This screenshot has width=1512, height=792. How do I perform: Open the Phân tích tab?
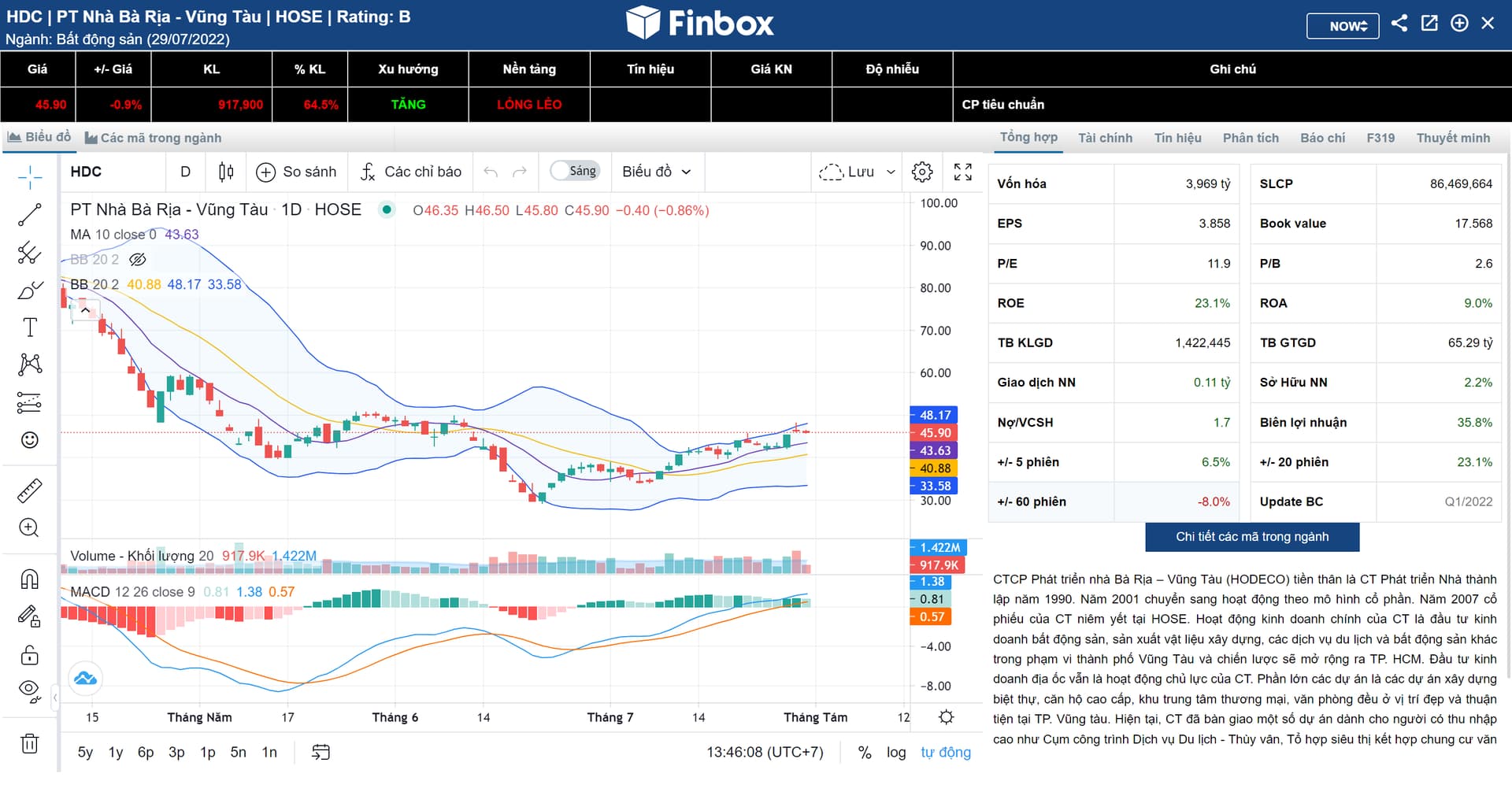tap(1251, 138)
